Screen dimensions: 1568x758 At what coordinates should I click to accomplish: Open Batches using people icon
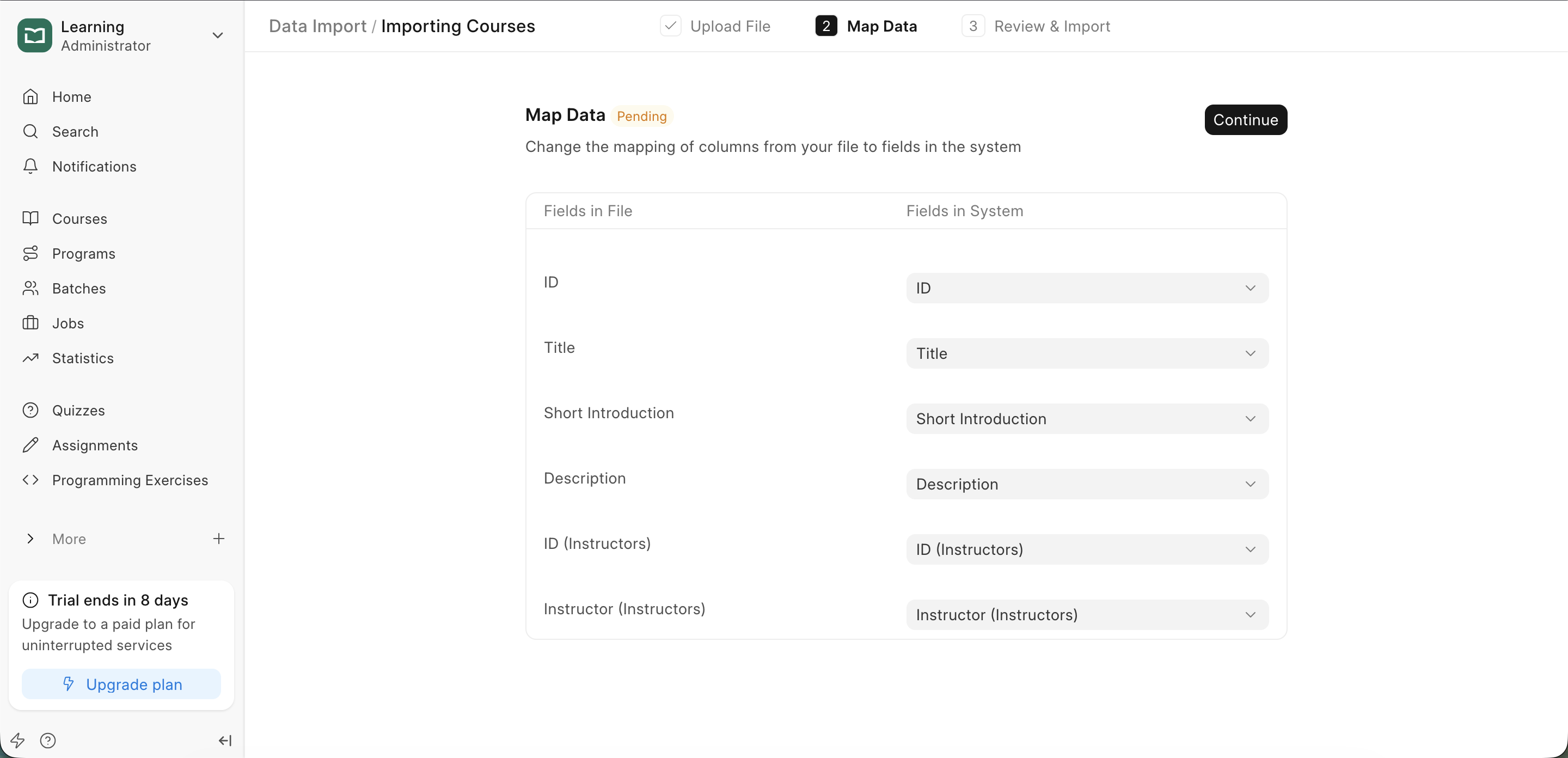point(30,288)
